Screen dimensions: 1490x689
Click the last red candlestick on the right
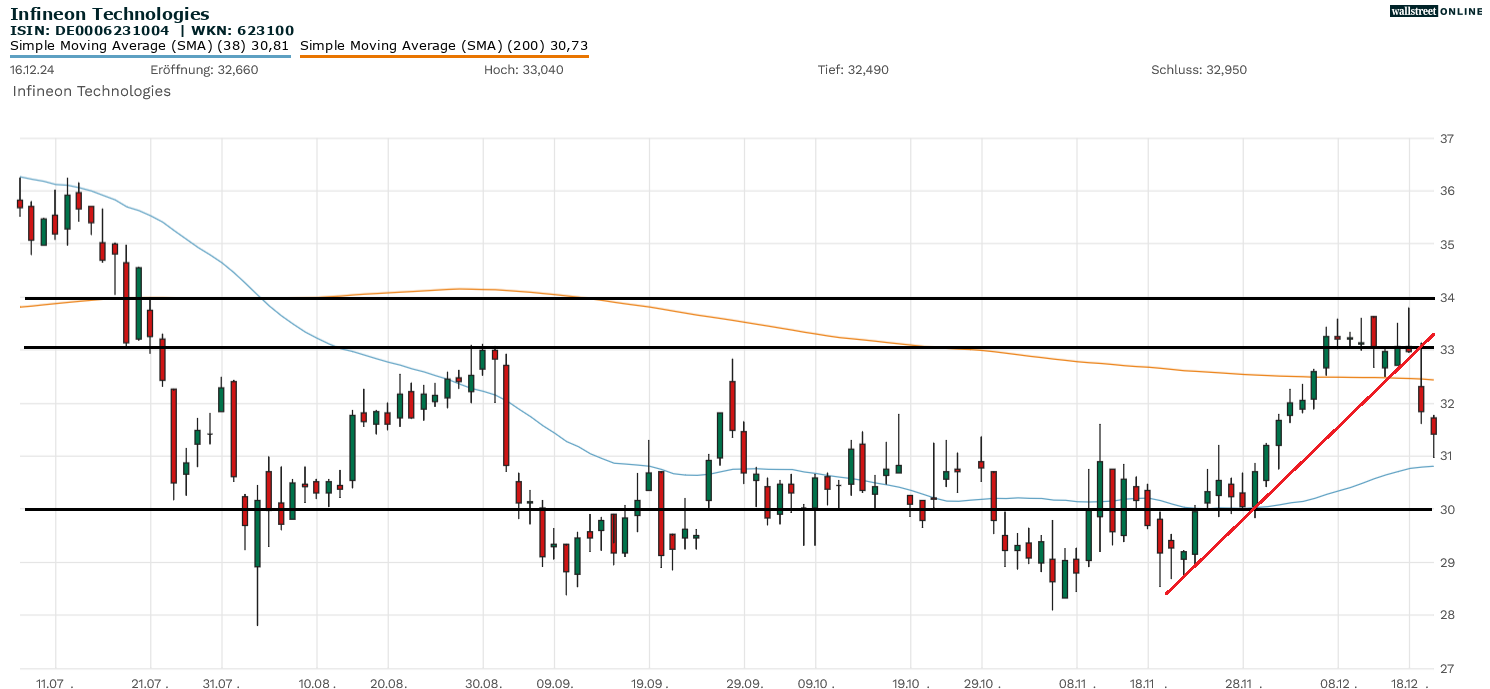pyautogui.click(x=1433, y=426)
